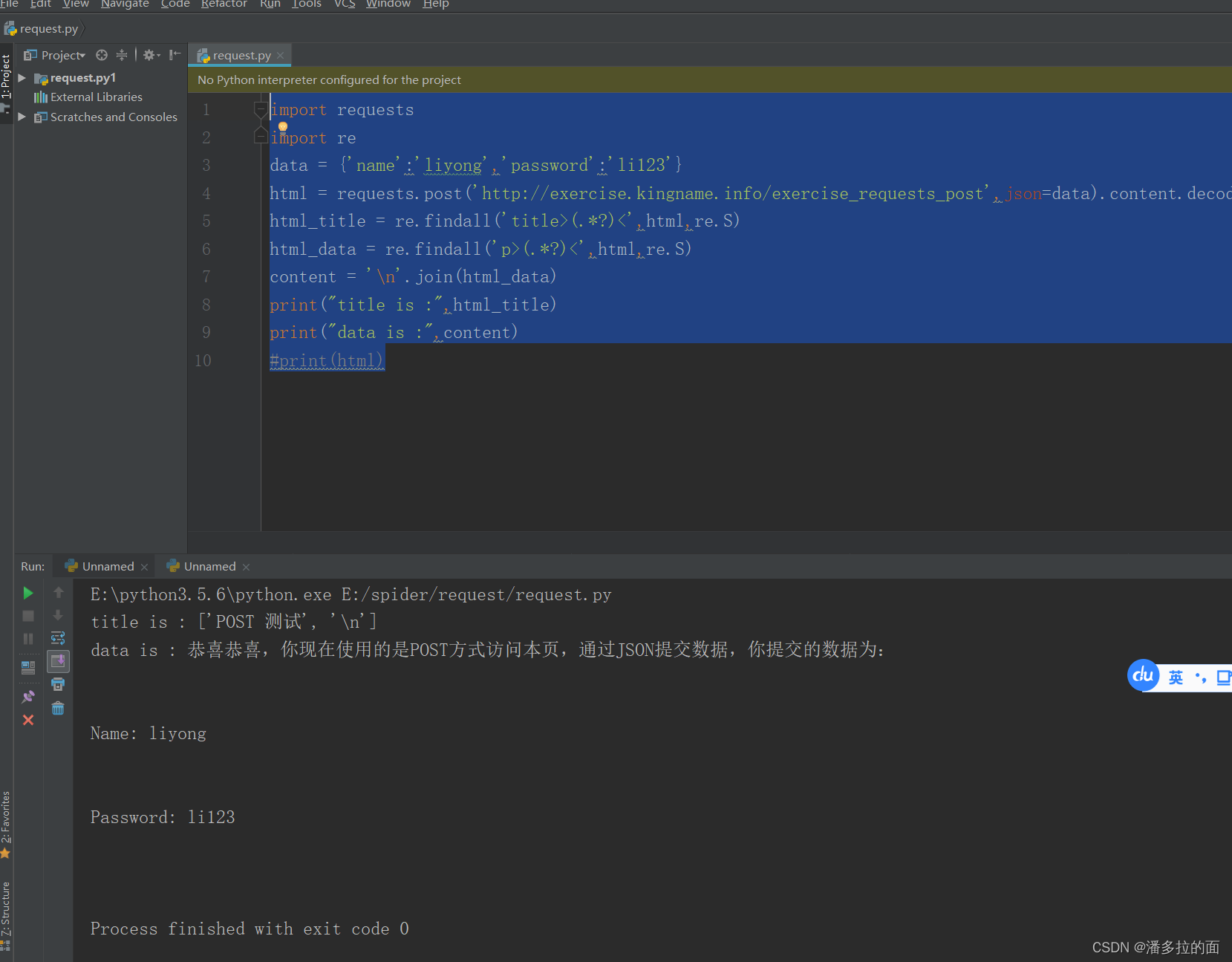The image size is (1232, 962).
Task: Expand Scratches and Consoles node
Action: click(x=22, y=117)
